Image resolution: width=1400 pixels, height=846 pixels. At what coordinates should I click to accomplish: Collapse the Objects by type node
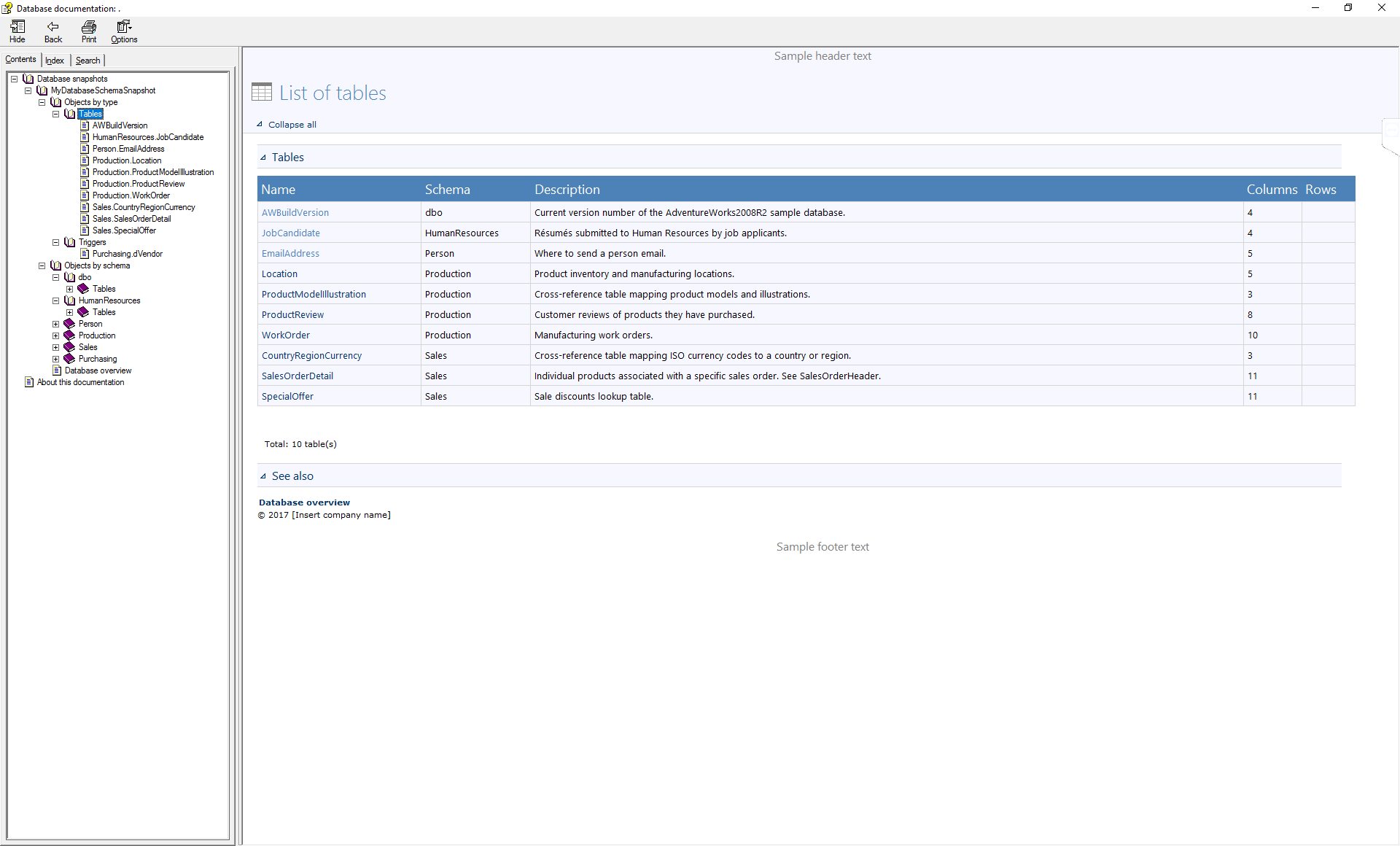pos(42,102)
